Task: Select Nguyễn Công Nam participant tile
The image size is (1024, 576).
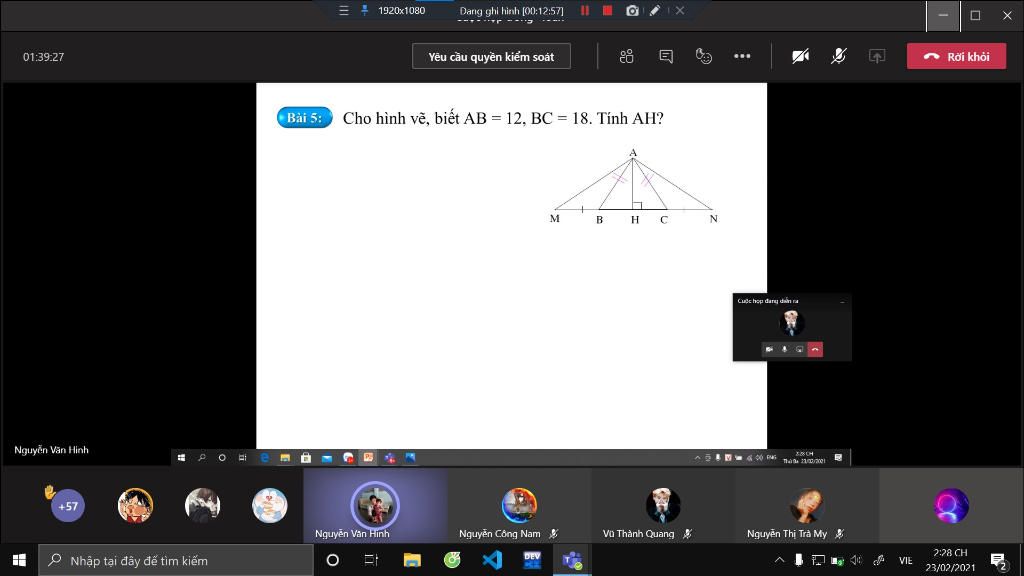Action: click(519, 505)
